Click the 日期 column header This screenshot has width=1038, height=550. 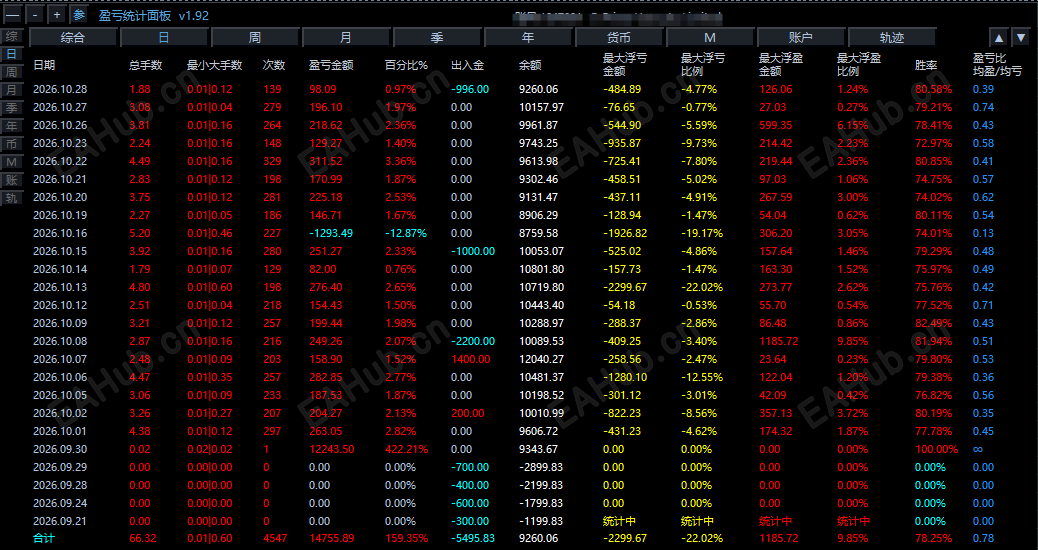coord(44,65)
